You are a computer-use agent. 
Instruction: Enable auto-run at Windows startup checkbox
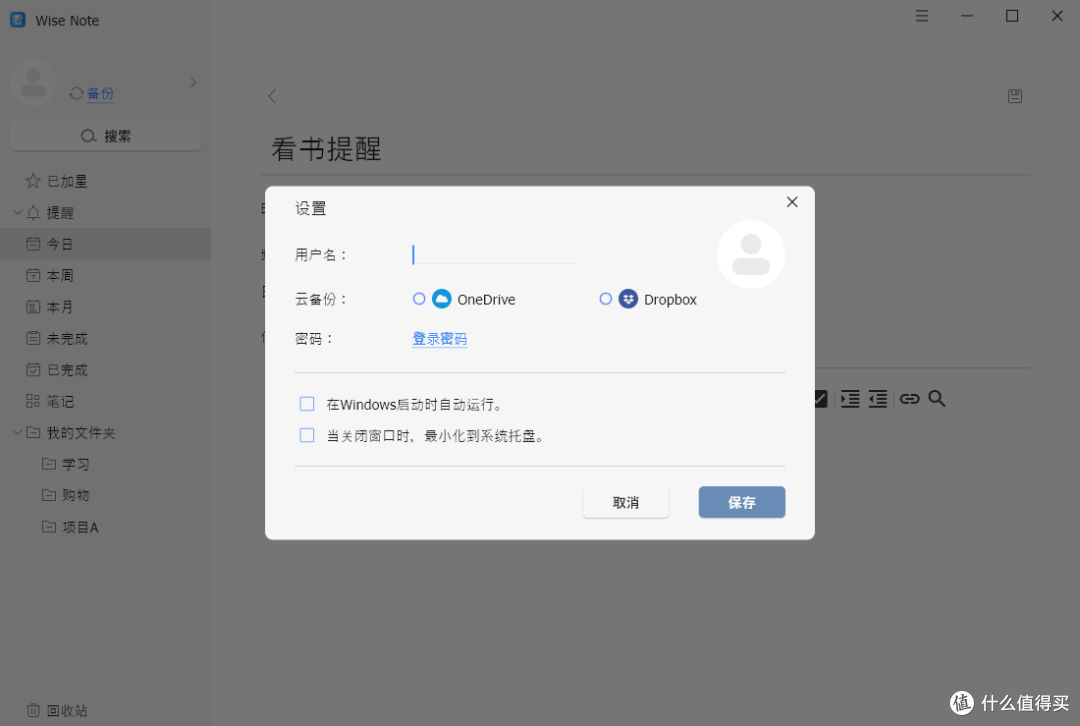(x=307, y=404)
